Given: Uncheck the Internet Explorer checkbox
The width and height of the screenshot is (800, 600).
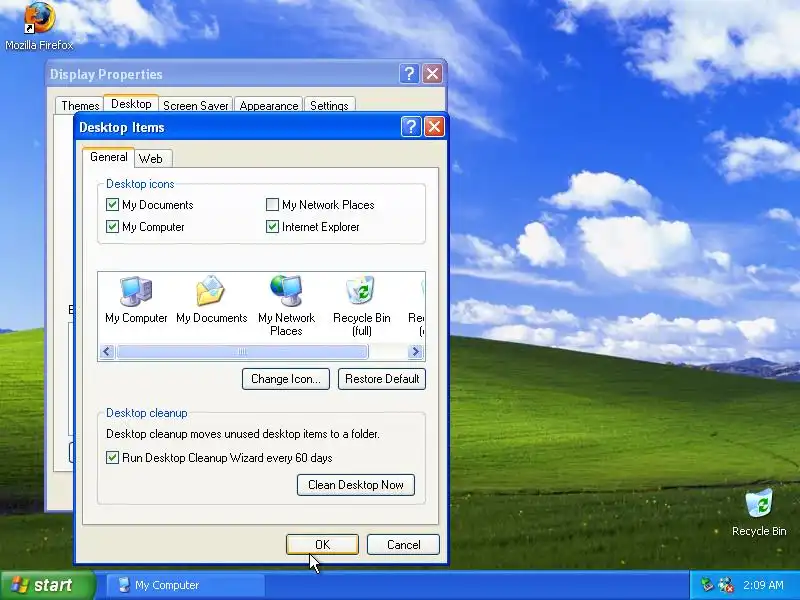Looking at the screenshot, I should (272, 227).
